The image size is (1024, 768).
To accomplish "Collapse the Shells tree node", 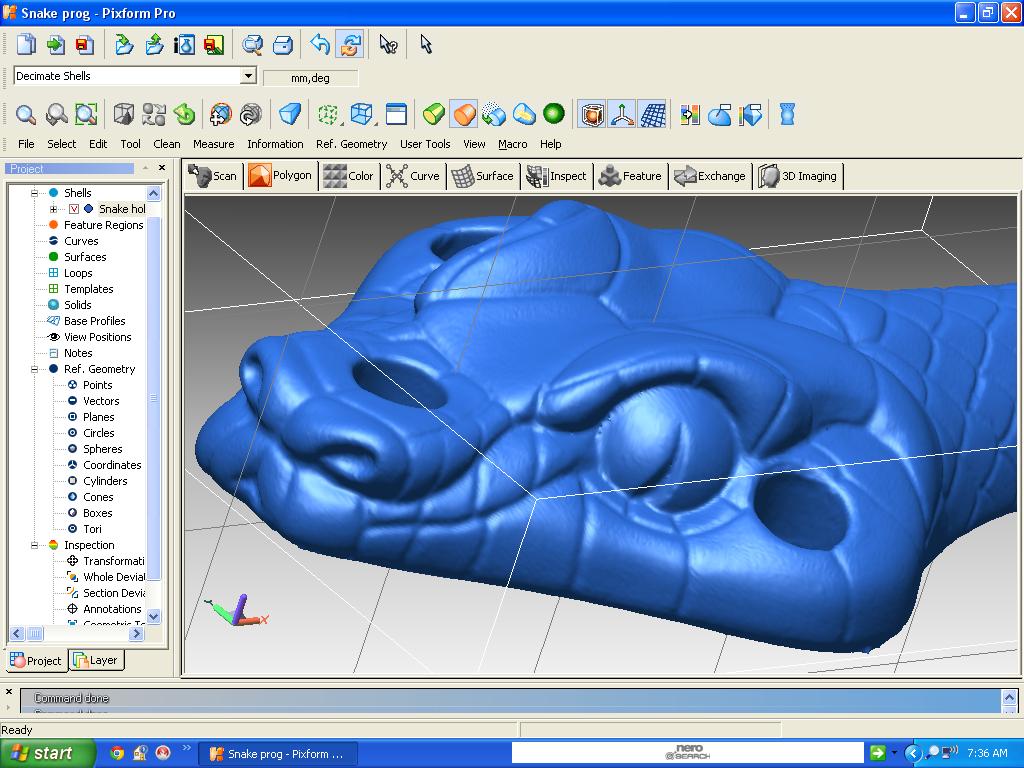I will (x=35, y=193).
